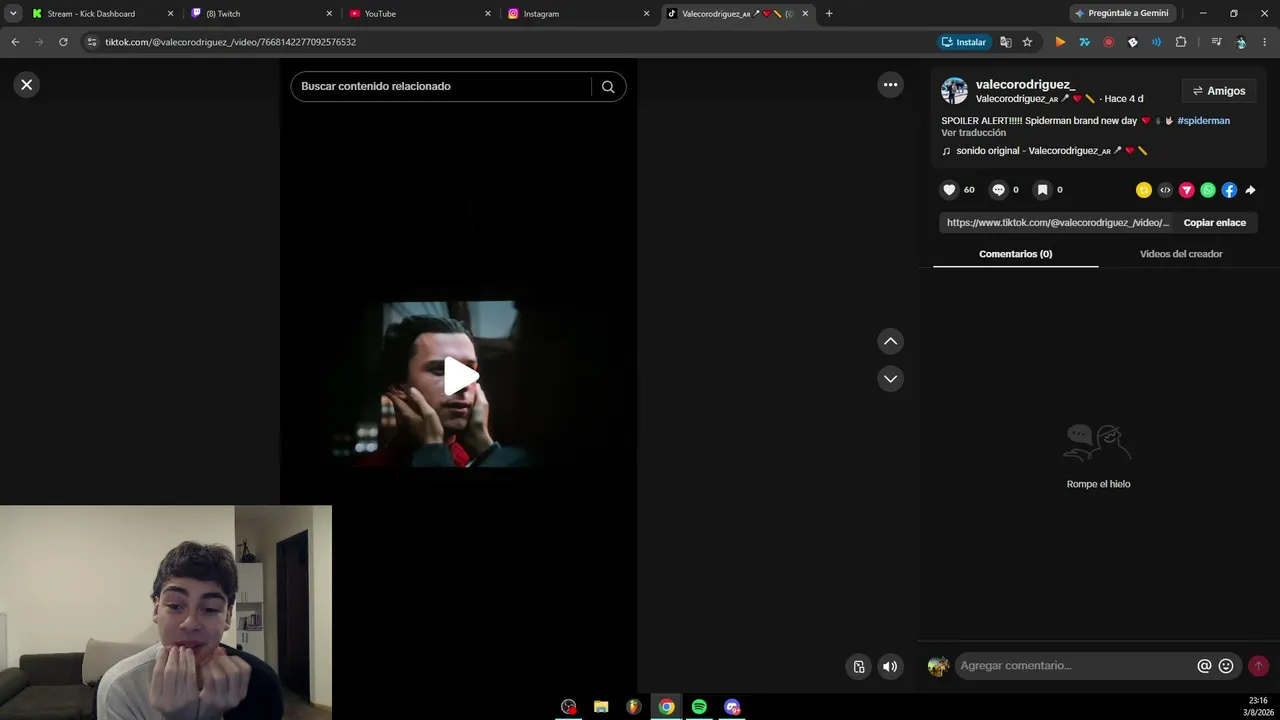Open creator profile avatar
Image resolution: width=1280 pixels, height=720 pixels.
955,91
